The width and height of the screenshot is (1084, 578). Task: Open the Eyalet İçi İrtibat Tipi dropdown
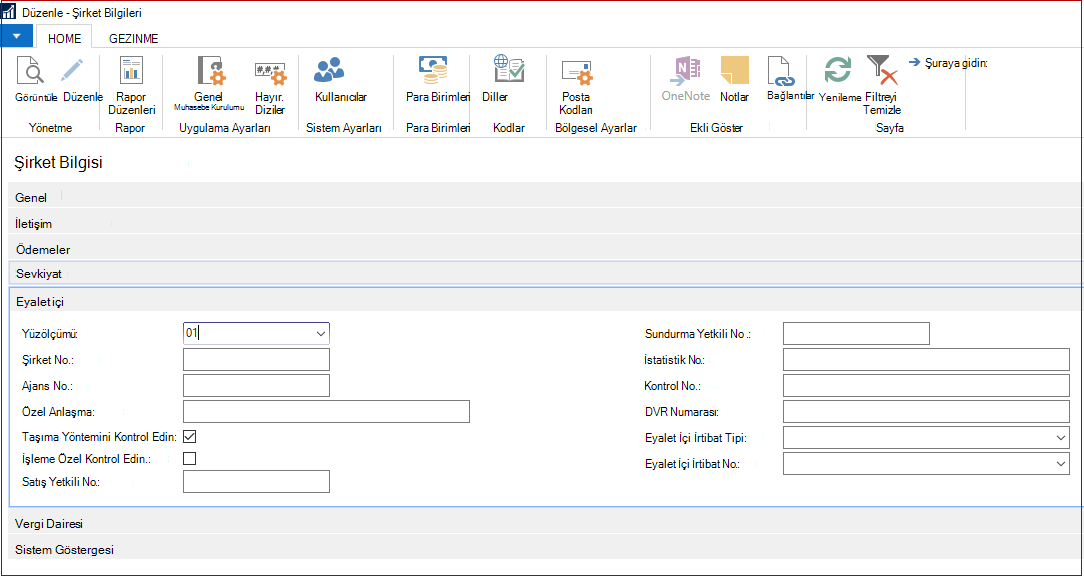[1061, 438]
